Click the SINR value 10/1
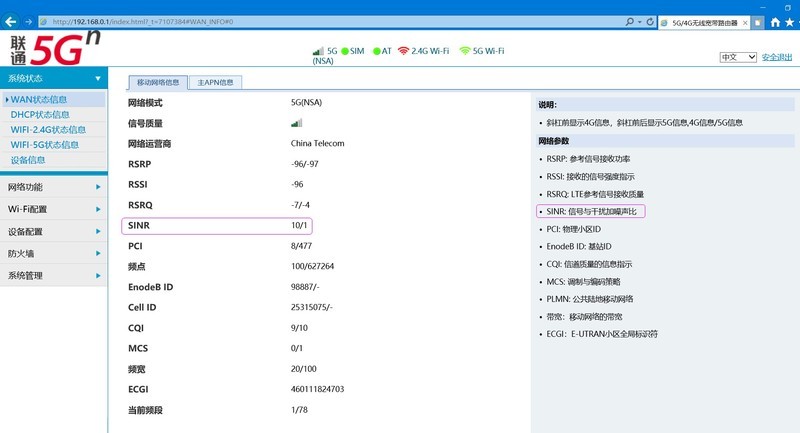The height and width of the screenshot is (433, 800). pos(299,225)
